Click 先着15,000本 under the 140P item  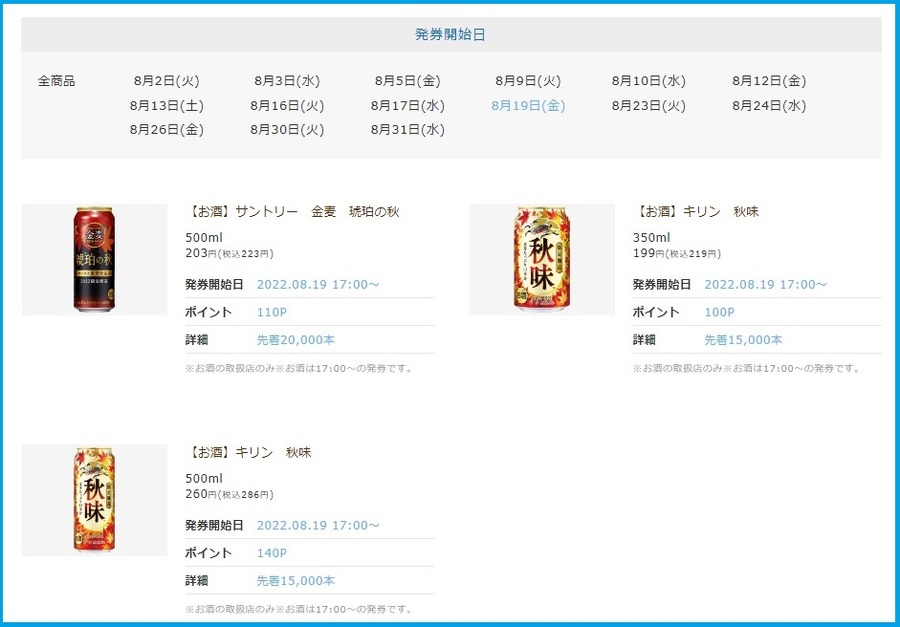click(x=296, y=580)
